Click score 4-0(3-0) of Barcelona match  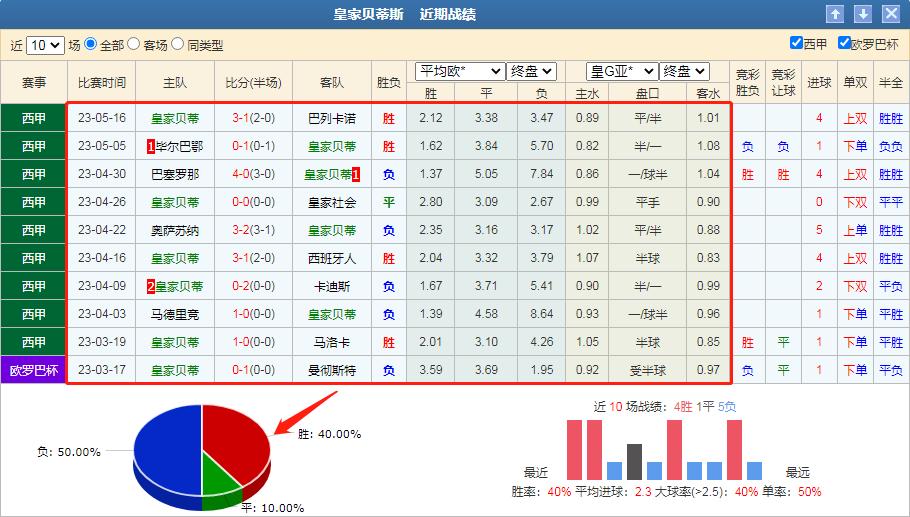point(254,174)
